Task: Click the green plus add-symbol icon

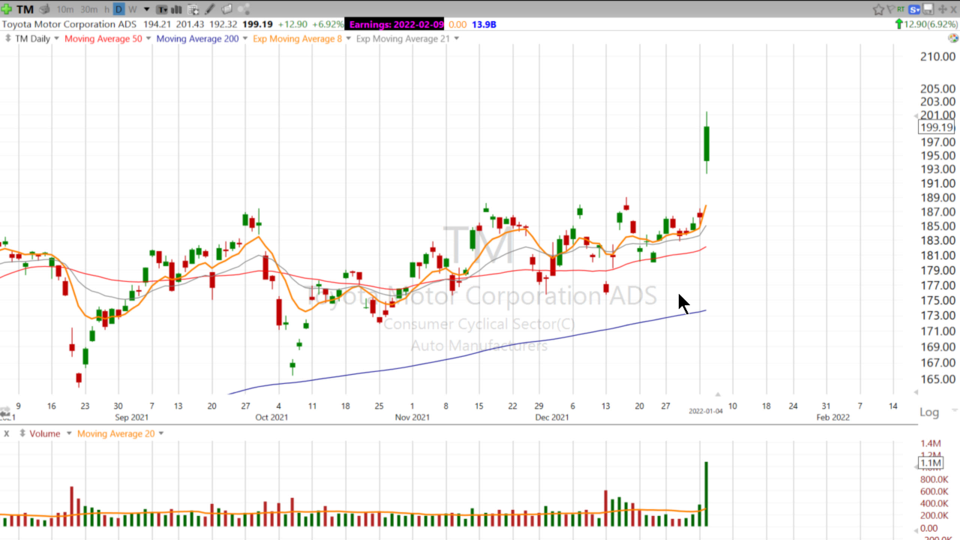Action: pyautogui.click(x=8, y=9)
